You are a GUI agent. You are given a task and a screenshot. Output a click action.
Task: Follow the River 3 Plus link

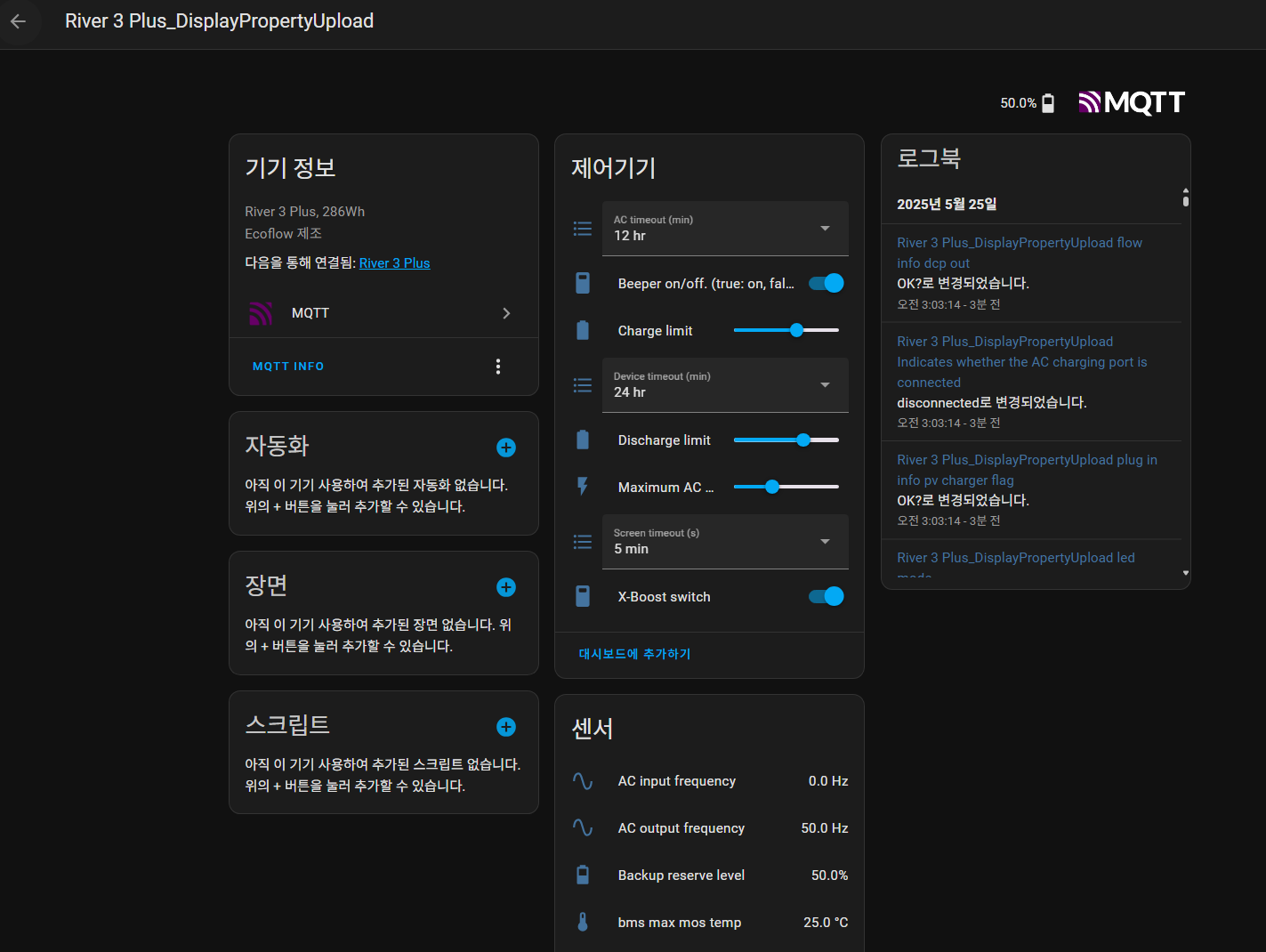394,263
